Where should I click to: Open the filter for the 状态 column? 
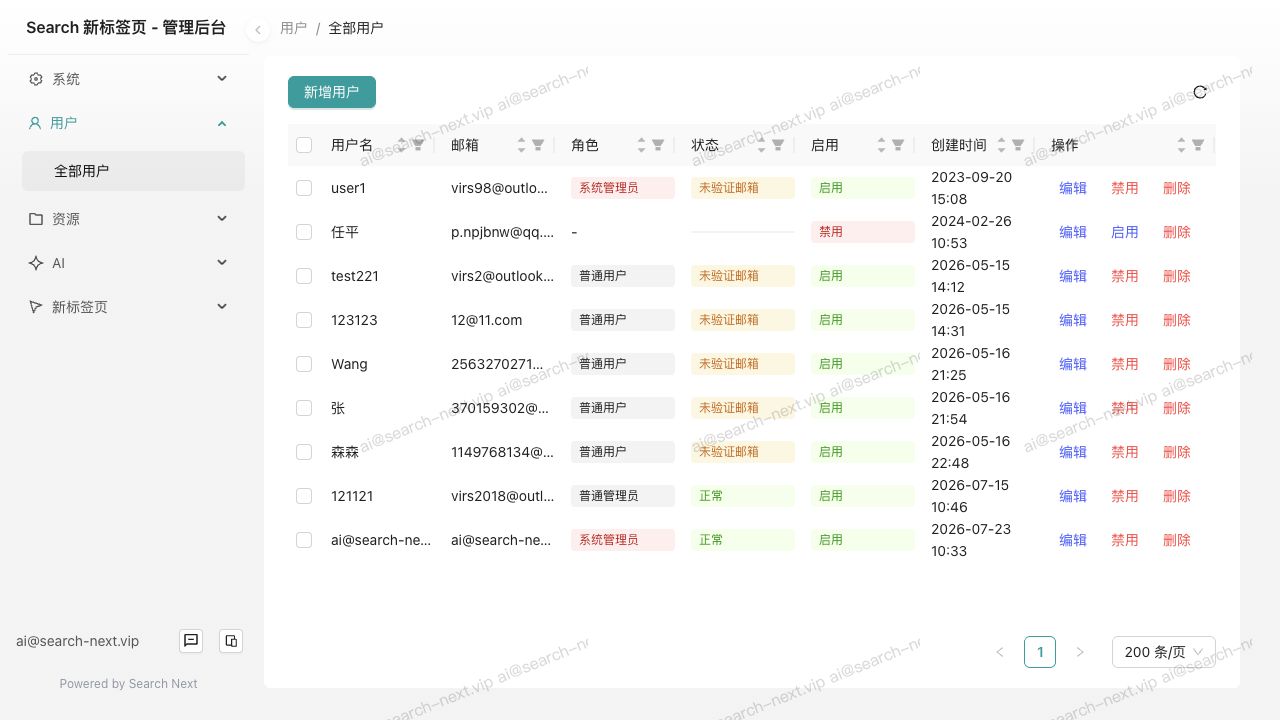[x=778, y=145]
